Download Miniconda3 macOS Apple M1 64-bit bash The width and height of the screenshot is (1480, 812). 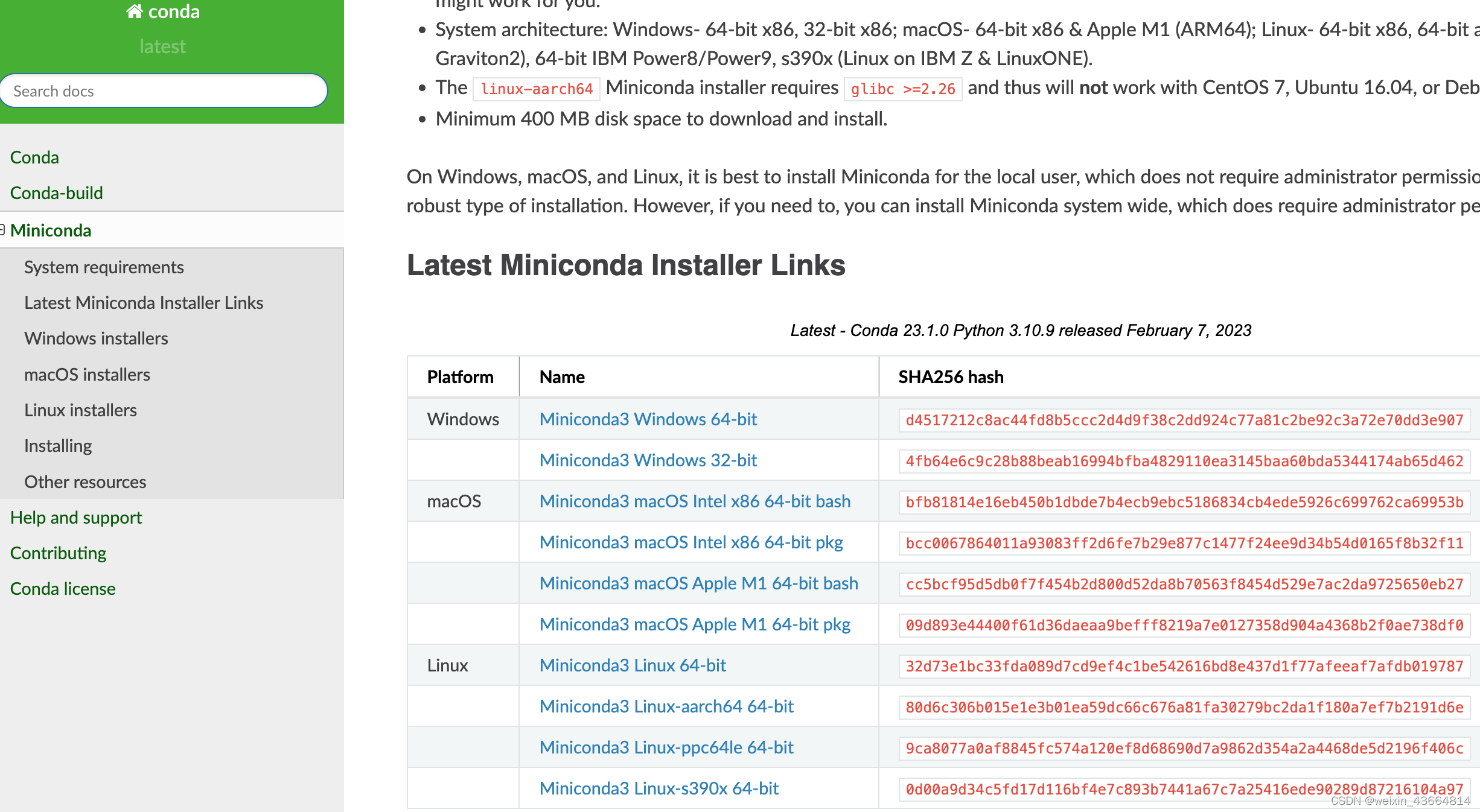(698, 583)
